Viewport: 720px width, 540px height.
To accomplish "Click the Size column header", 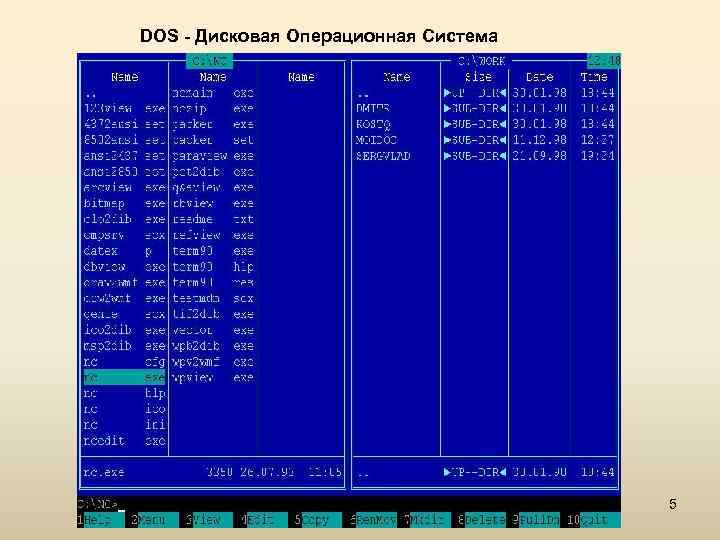I will [x=478, y=77].
